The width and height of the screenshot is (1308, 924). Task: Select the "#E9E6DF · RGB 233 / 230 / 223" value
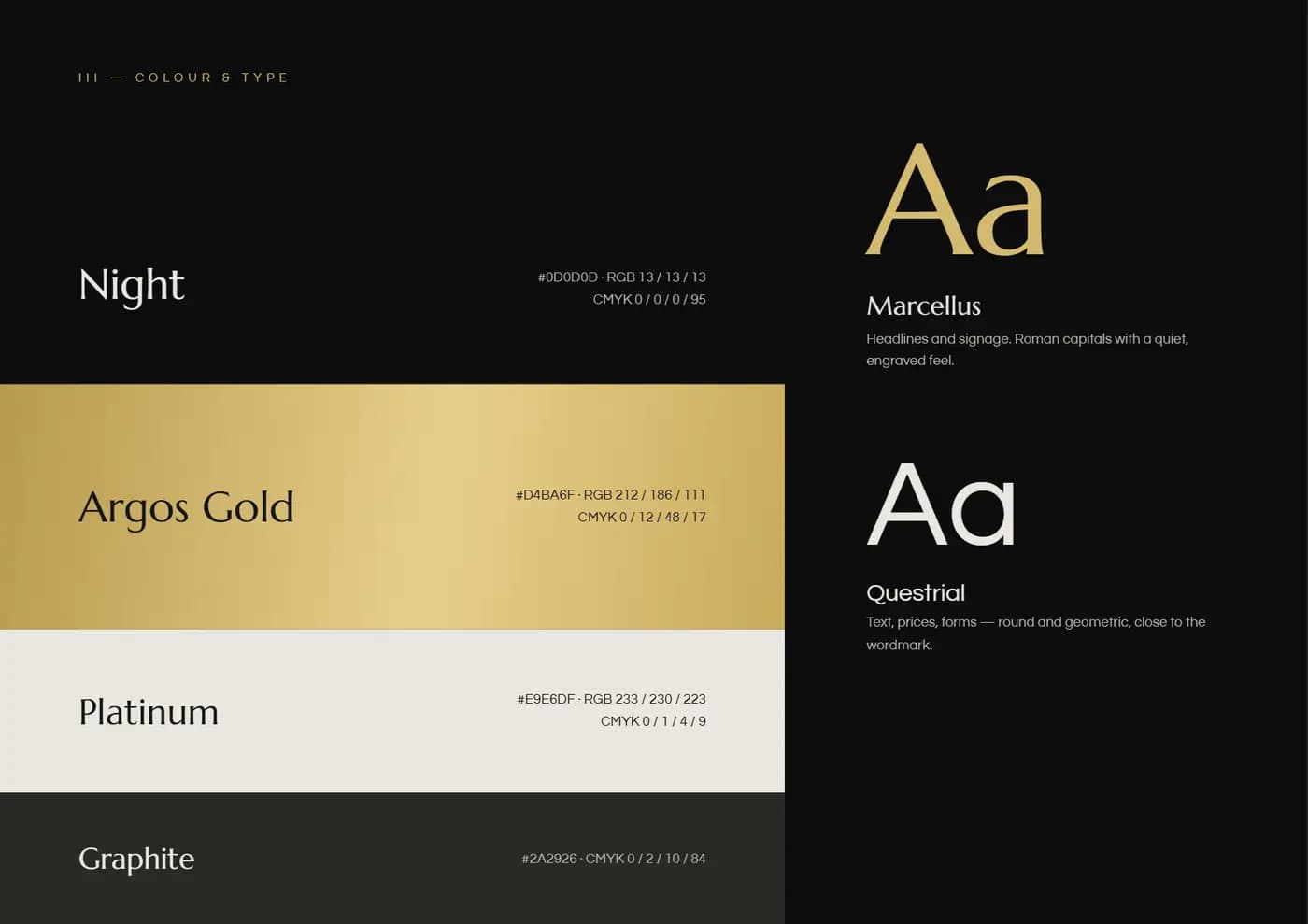click(612, 699)
